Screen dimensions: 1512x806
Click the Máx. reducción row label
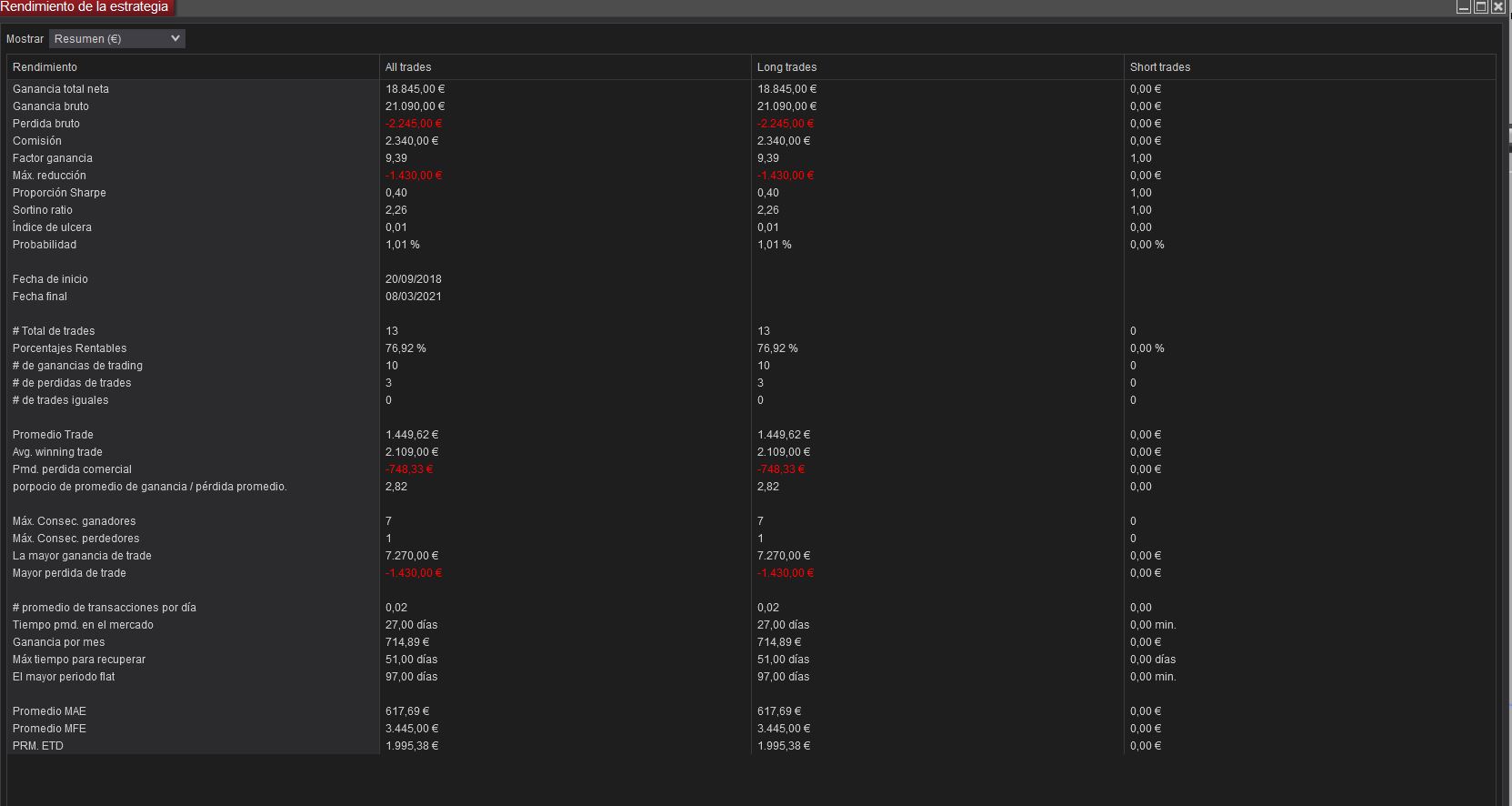tap(49, 176)
